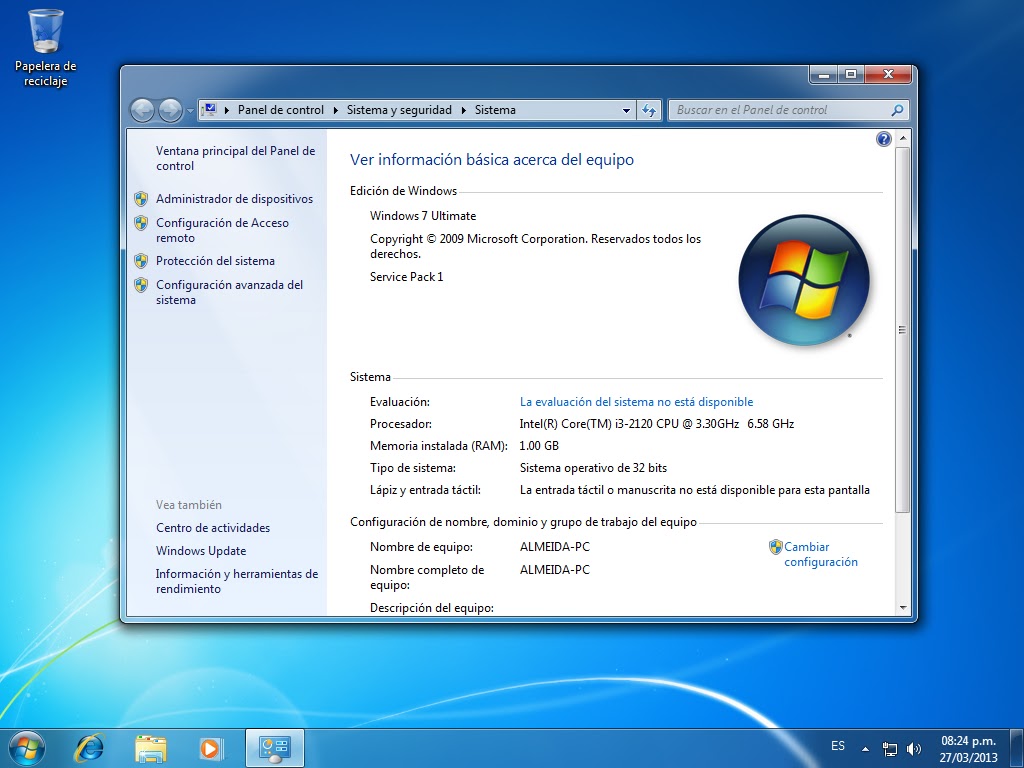Image resolution: width=1024 pixels, height=768 pixels.
Task: Open Windows Update link
Action: pyautogui.click(x=201, y=551)
